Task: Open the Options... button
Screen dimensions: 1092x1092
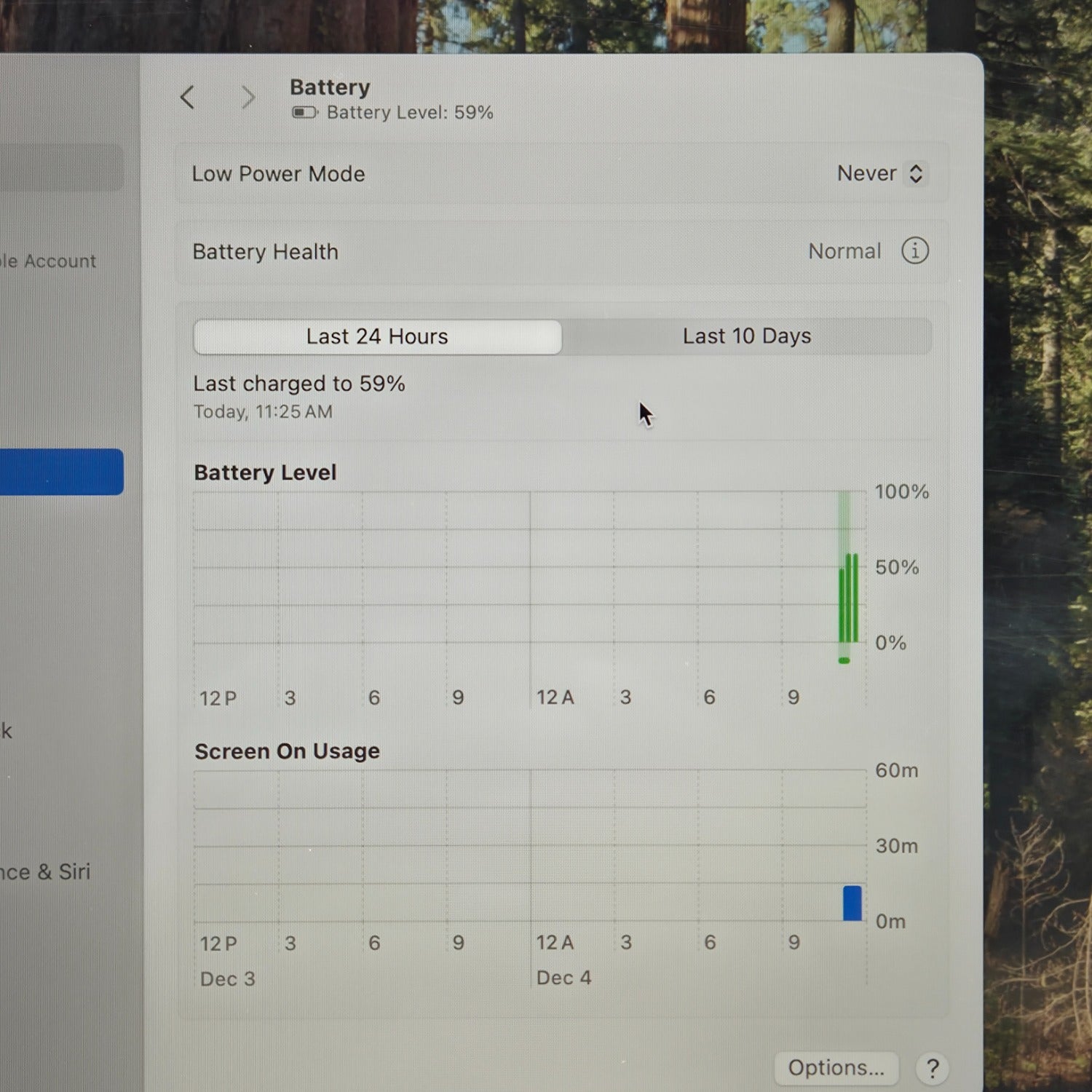Action: point(836,1068)
